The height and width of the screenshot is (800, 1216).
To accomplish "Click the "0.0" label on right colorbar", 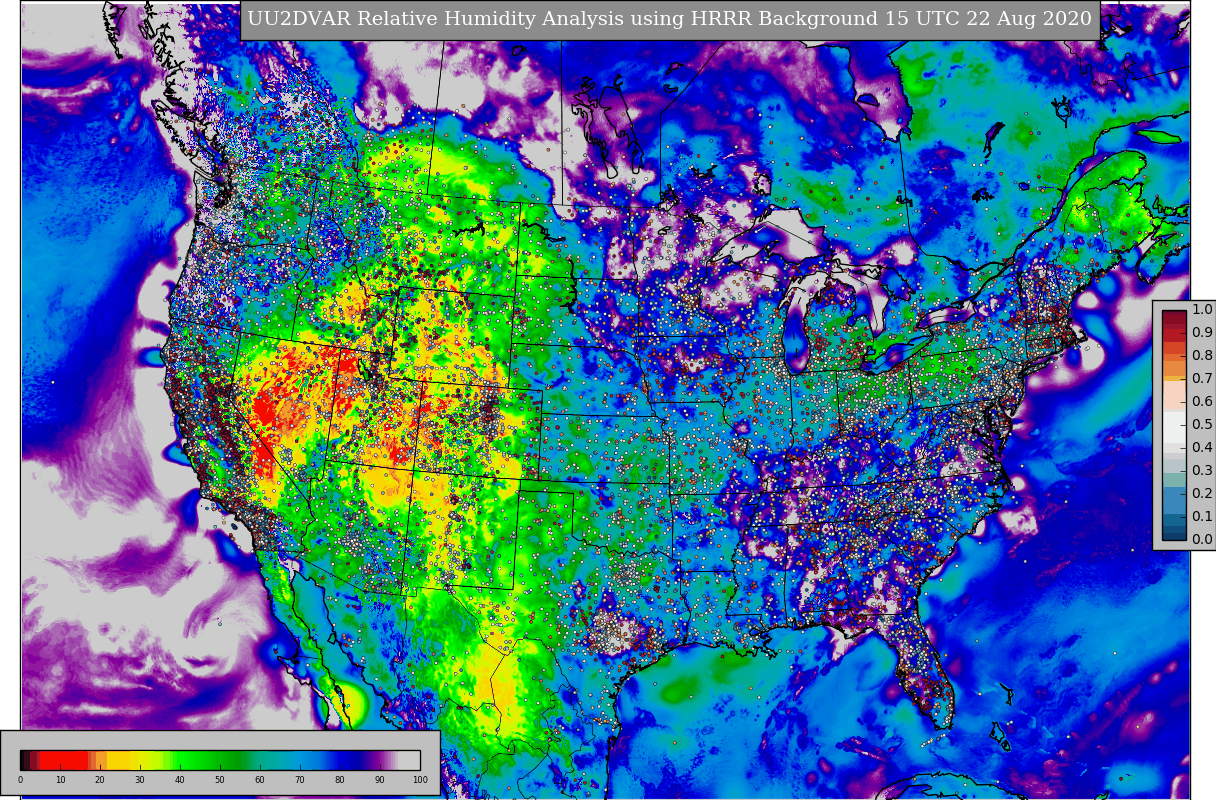I will (x=1202, y=540).
